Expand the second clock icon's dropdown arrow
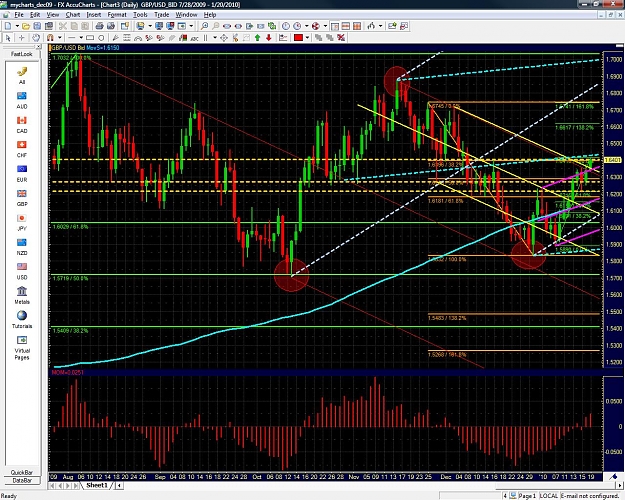The height and width of the screenshot is (500, 625). coord(306,26)
